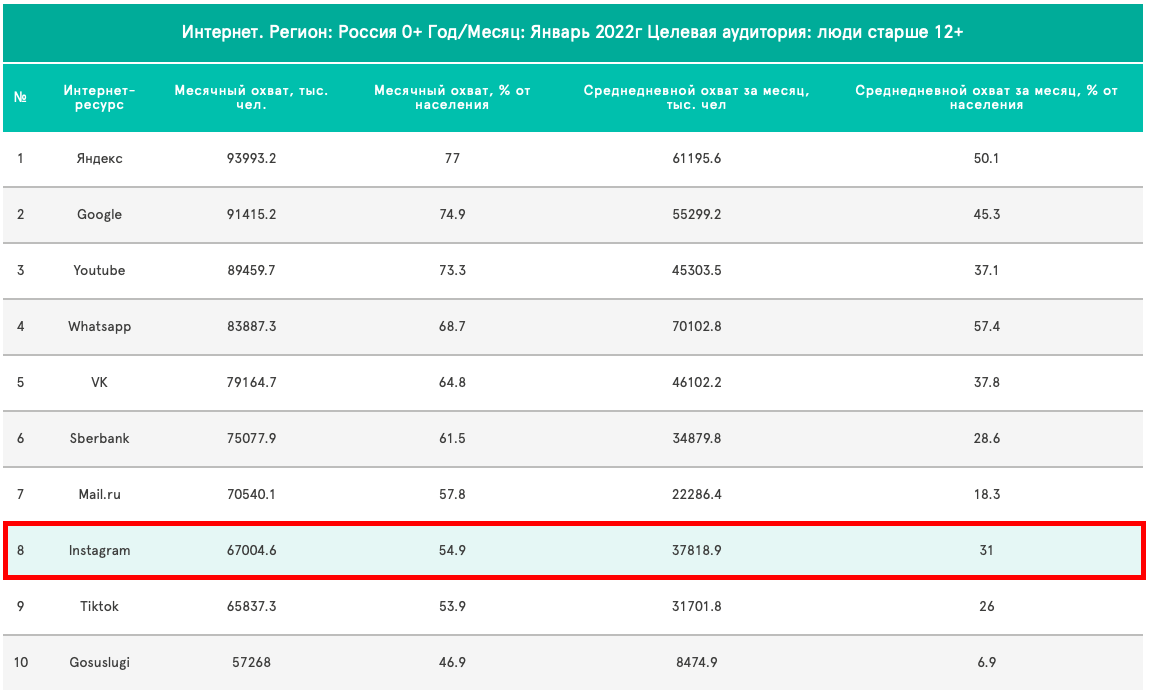Select the Sberbank resource name
Image resolution: width=1151 pixels, height=696 pixels.
(x=99, y=438)
